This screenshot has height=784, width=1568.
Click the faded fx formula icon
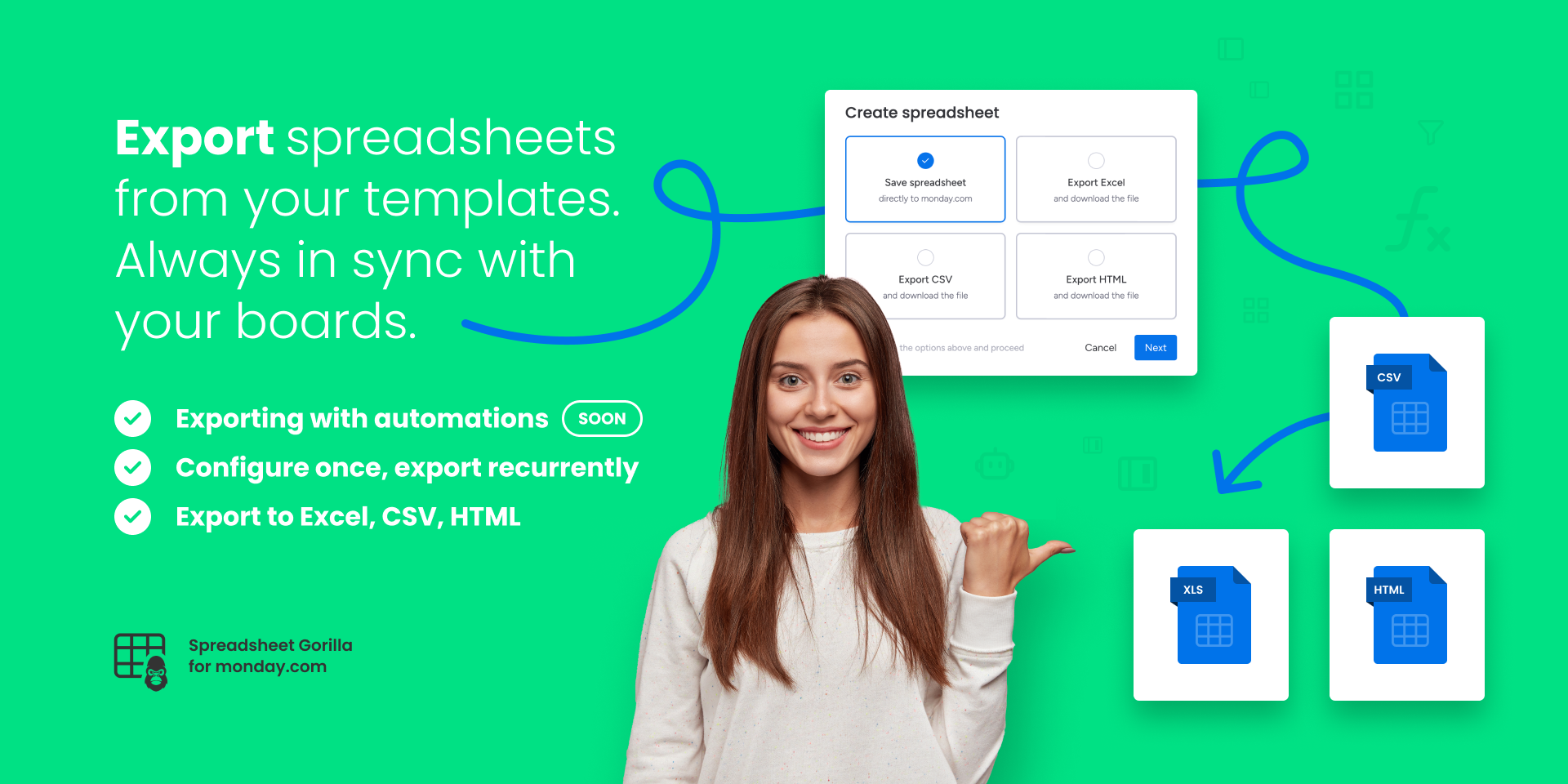(1422, 220)
